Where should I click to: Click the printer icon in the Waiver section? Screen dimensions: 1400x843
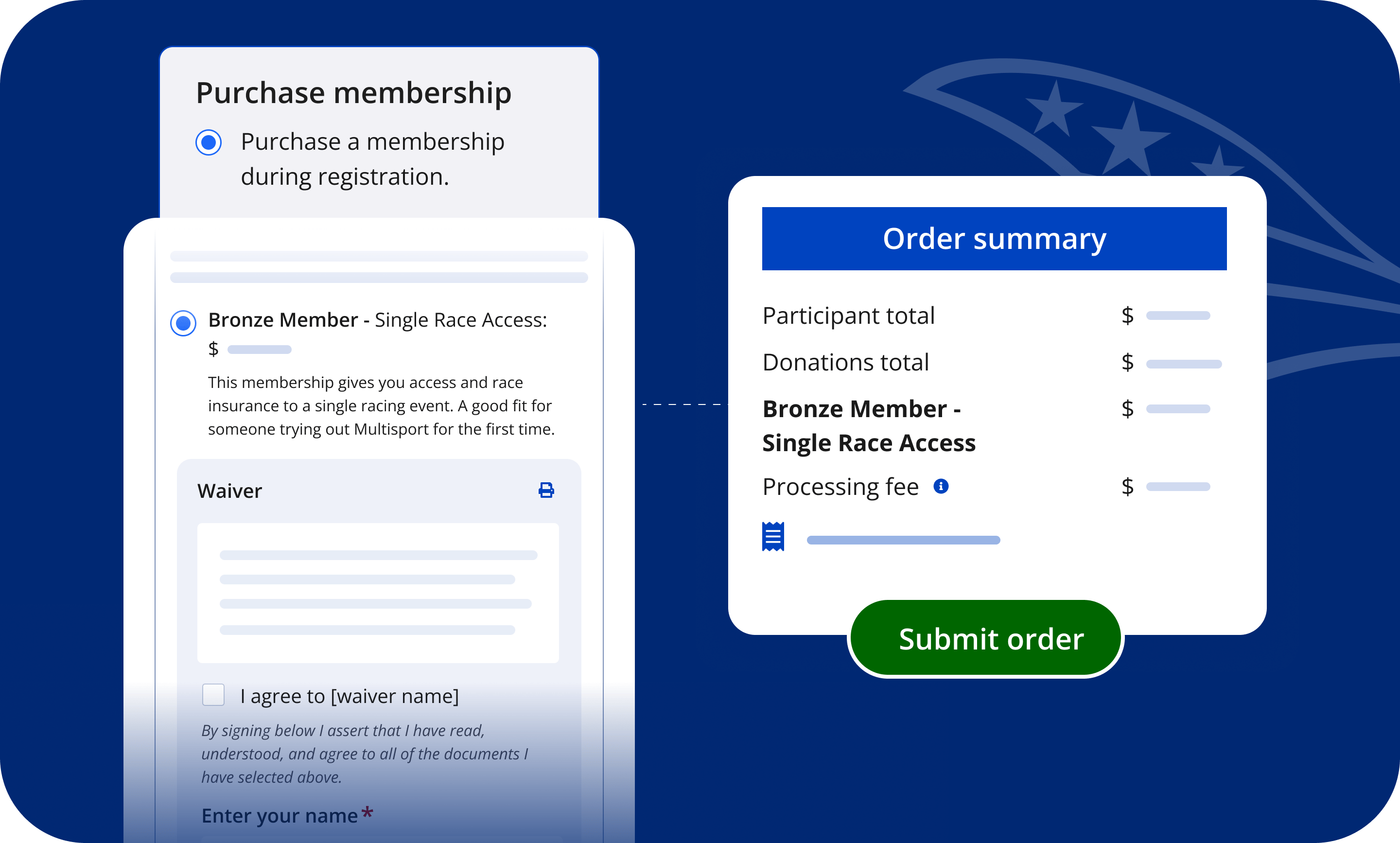click(x=546, y=490)
